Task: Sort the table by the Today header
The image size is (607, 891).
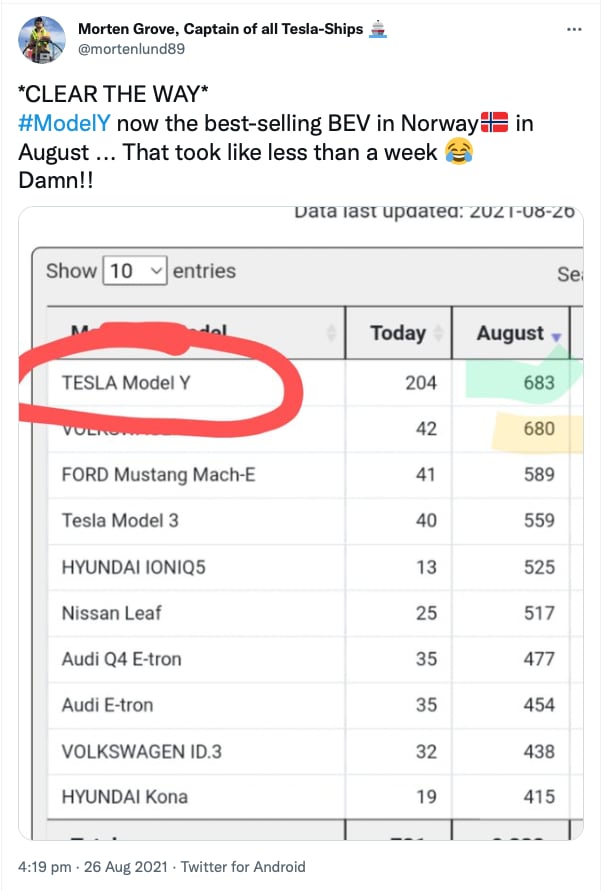Action: pos(398,333)
